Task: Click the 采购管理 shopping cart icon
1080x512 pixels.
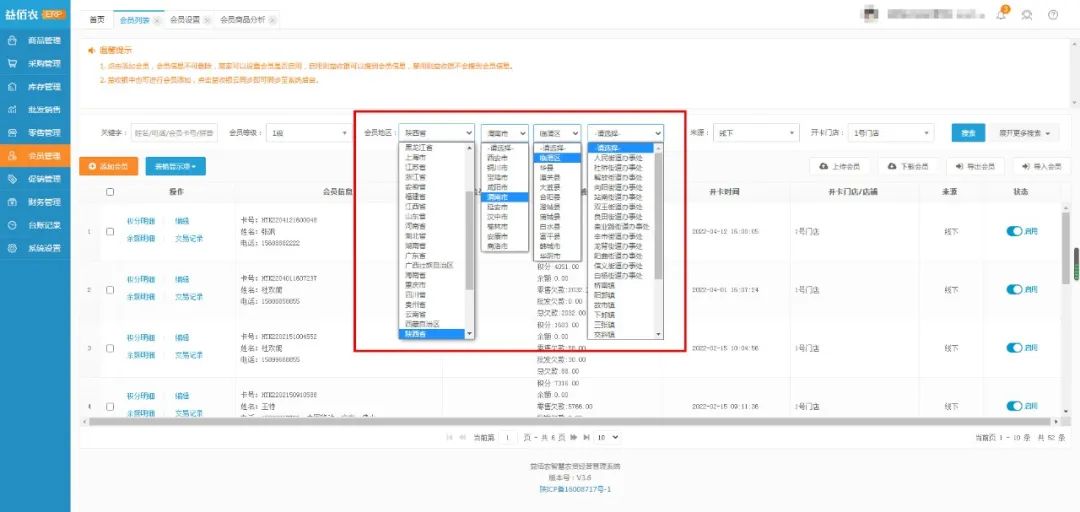Action: [x=13, y=64]
